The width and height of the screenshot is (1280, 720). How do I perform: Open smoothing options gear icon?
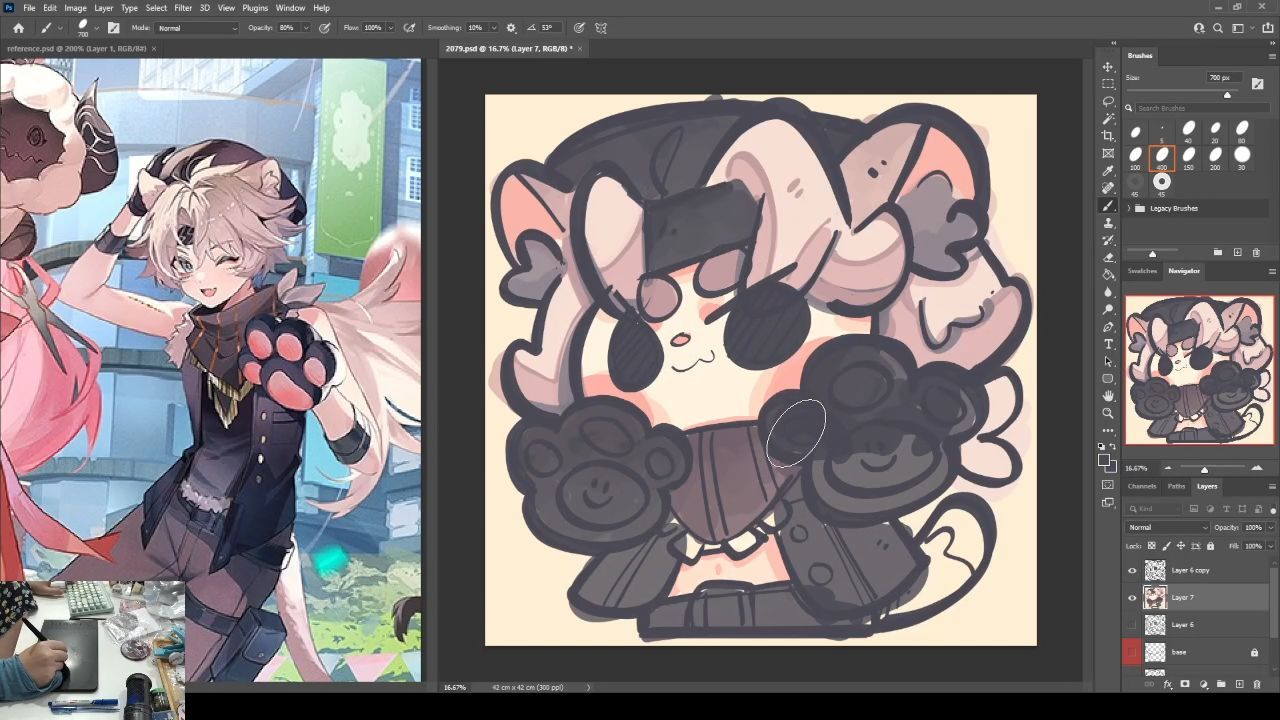[x=511, y=28]
